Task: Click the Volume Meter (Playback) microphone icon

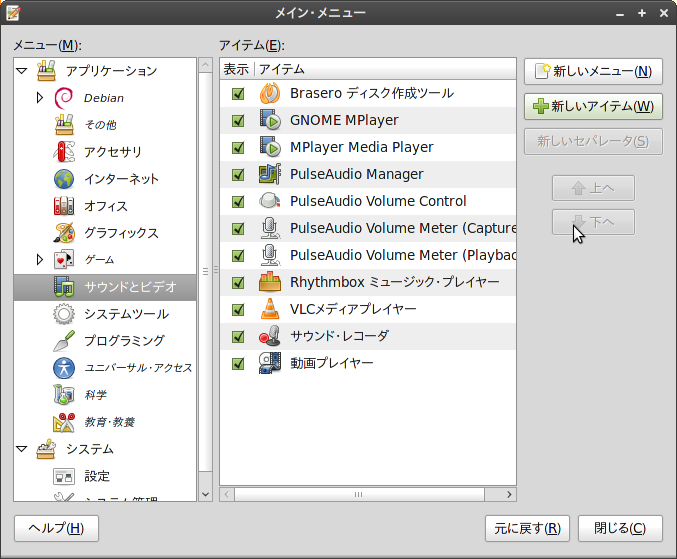Action: click(x=270, y=255)
